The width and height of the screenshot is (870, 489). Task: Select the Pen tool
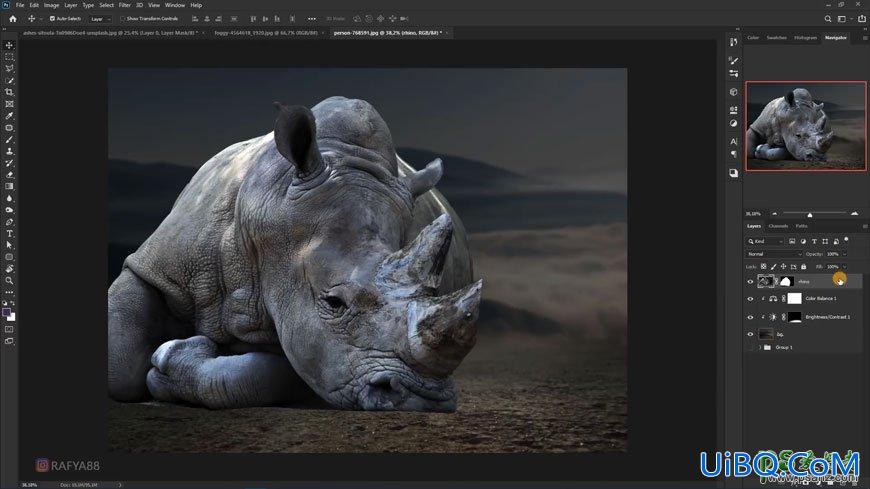click(x=9, y=222)
